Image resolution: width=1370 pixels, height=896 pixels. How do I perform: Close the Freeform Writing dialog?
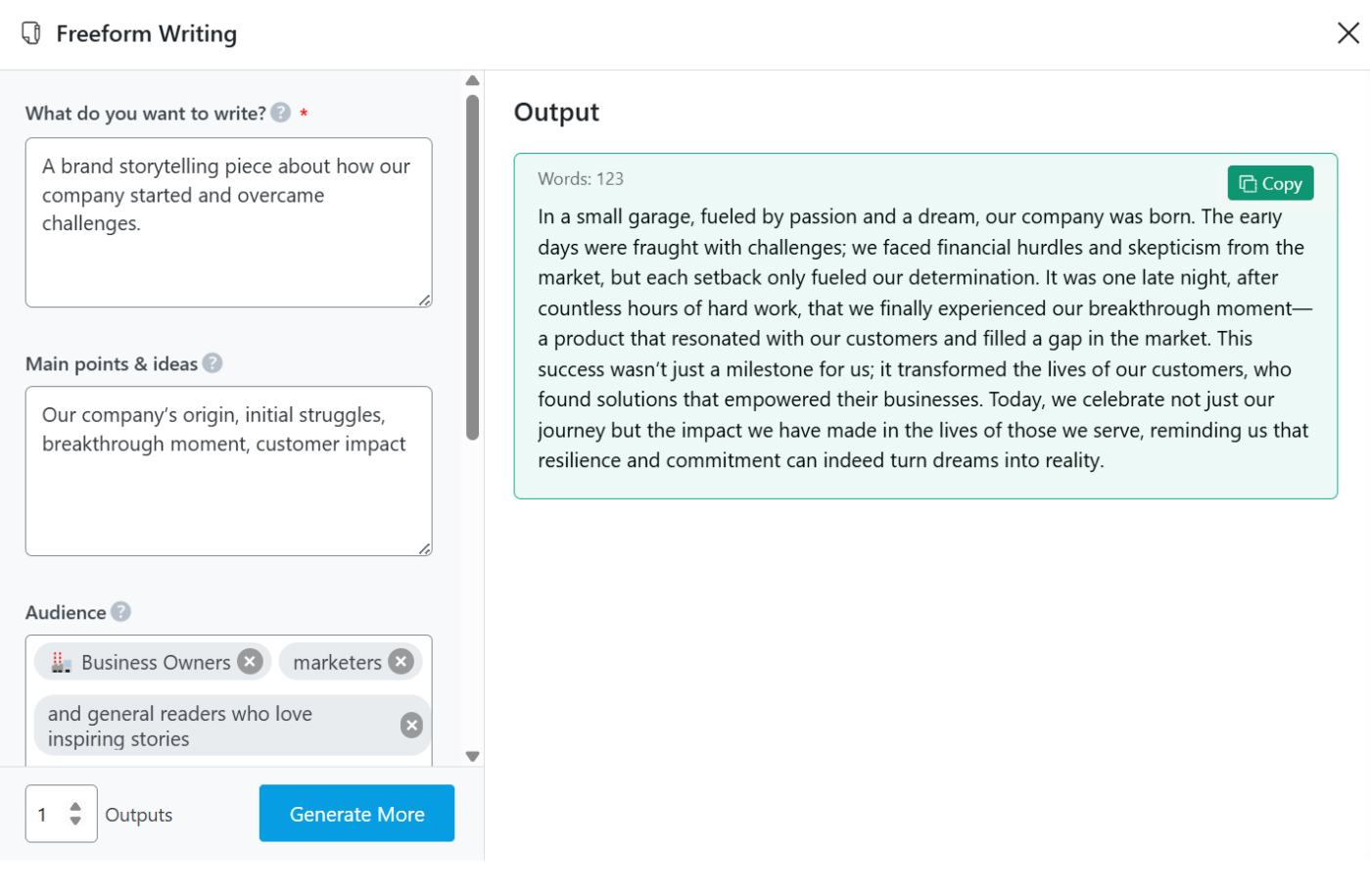[1347, 33]
